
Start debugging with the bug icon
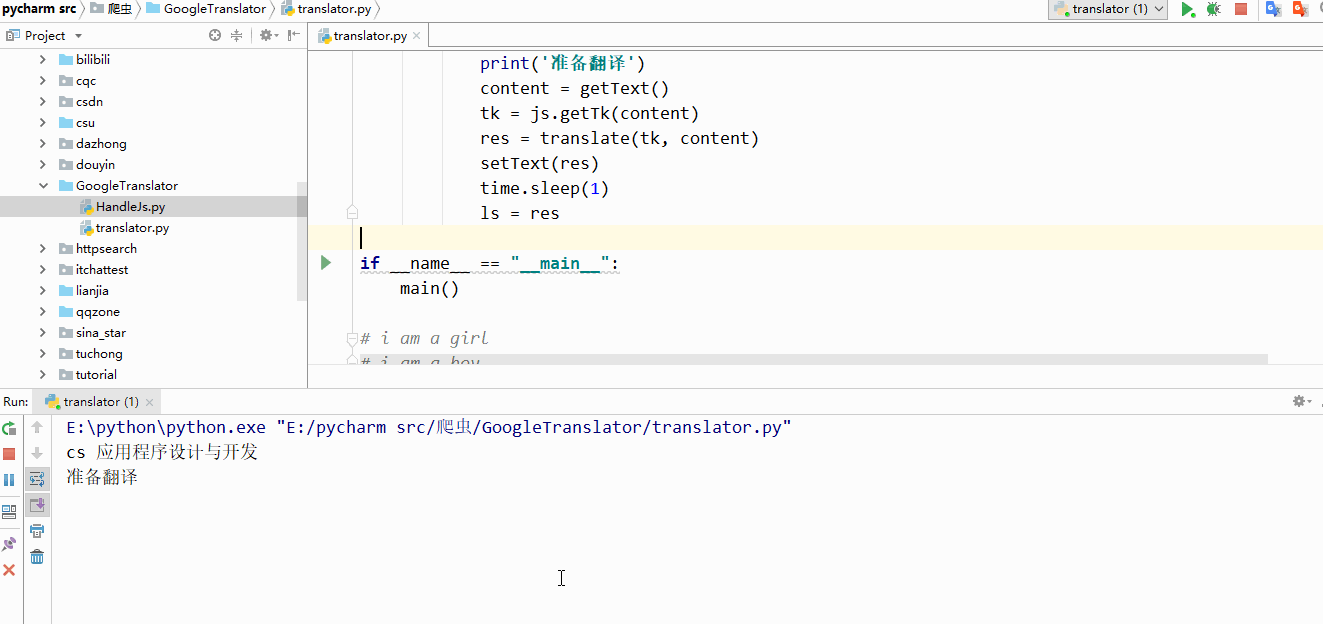(x=1213, y=9)
